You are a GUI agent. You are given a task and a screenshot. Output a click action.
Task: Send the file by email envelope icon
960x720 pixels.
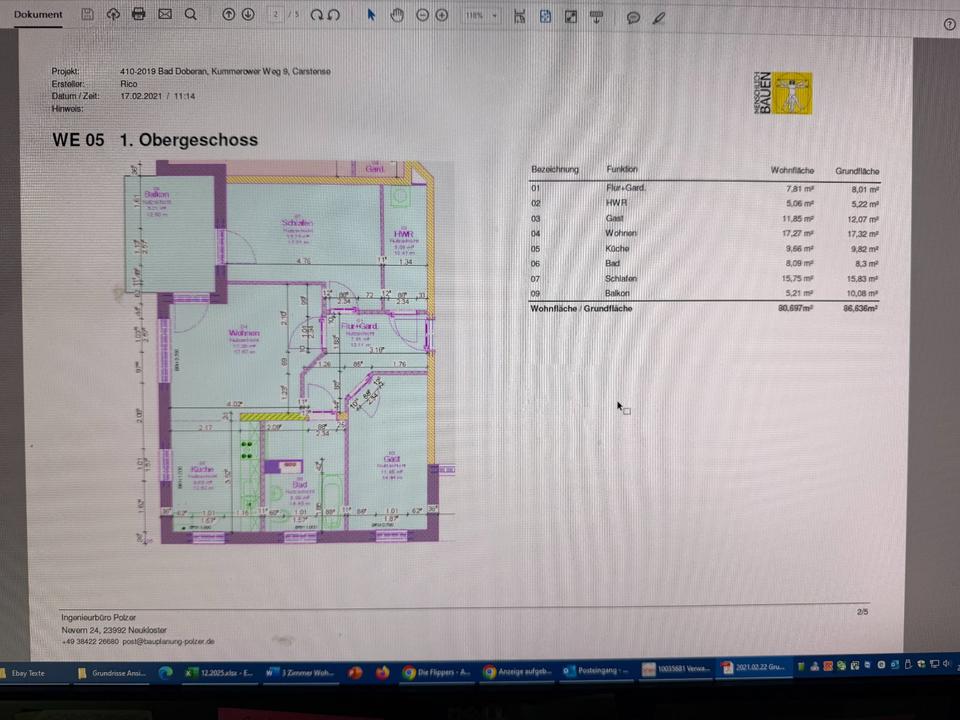coord(165,15)
